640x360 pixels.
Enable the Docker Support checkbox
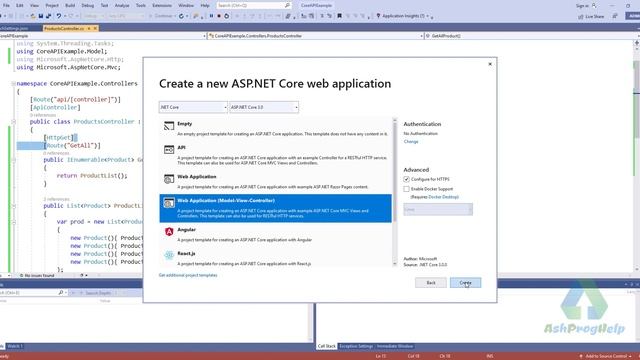click(406, 189)
